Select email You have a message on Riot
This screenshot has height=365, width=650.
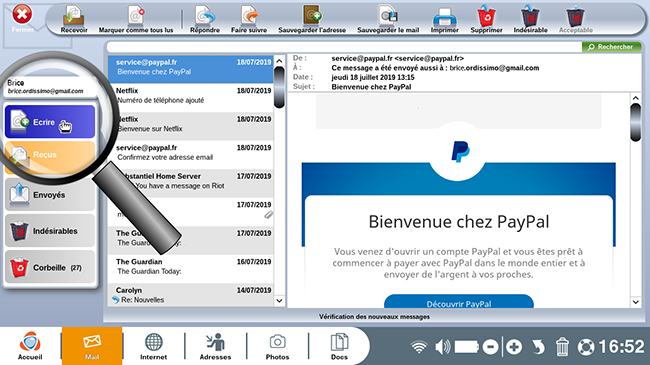[191, 183]
